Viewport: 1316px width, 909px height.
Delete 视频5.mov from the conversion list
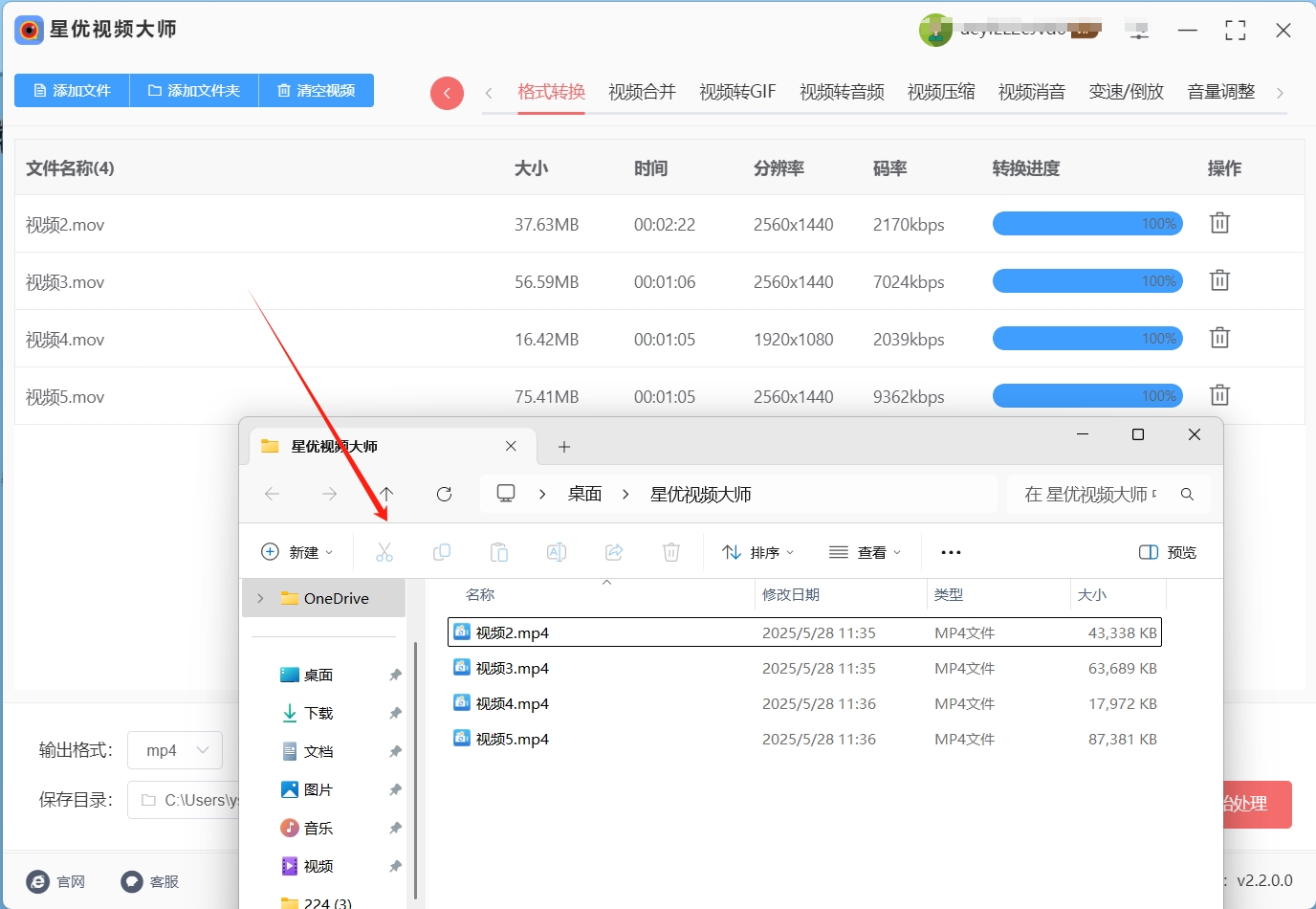(1219, 395)
